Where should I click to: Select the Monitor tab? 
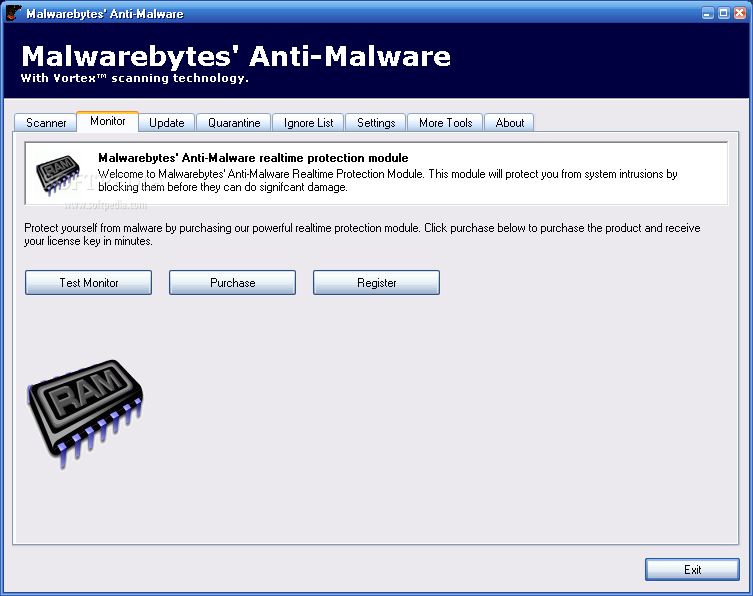coord(108,121)
